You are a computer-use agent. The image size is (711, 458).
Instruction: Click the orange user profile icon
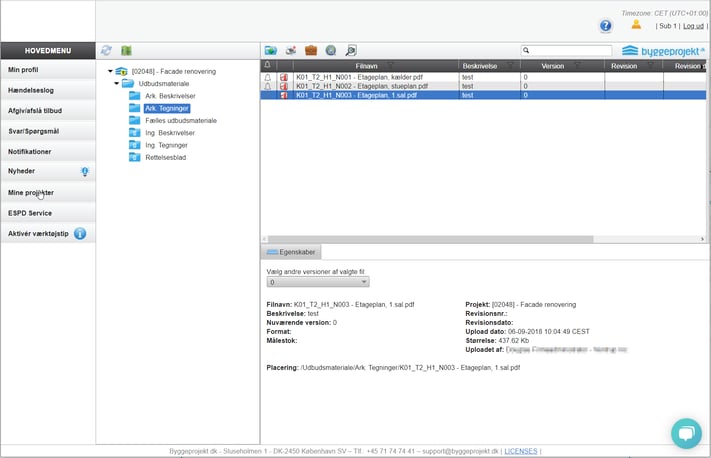click(x=635, y=25)
